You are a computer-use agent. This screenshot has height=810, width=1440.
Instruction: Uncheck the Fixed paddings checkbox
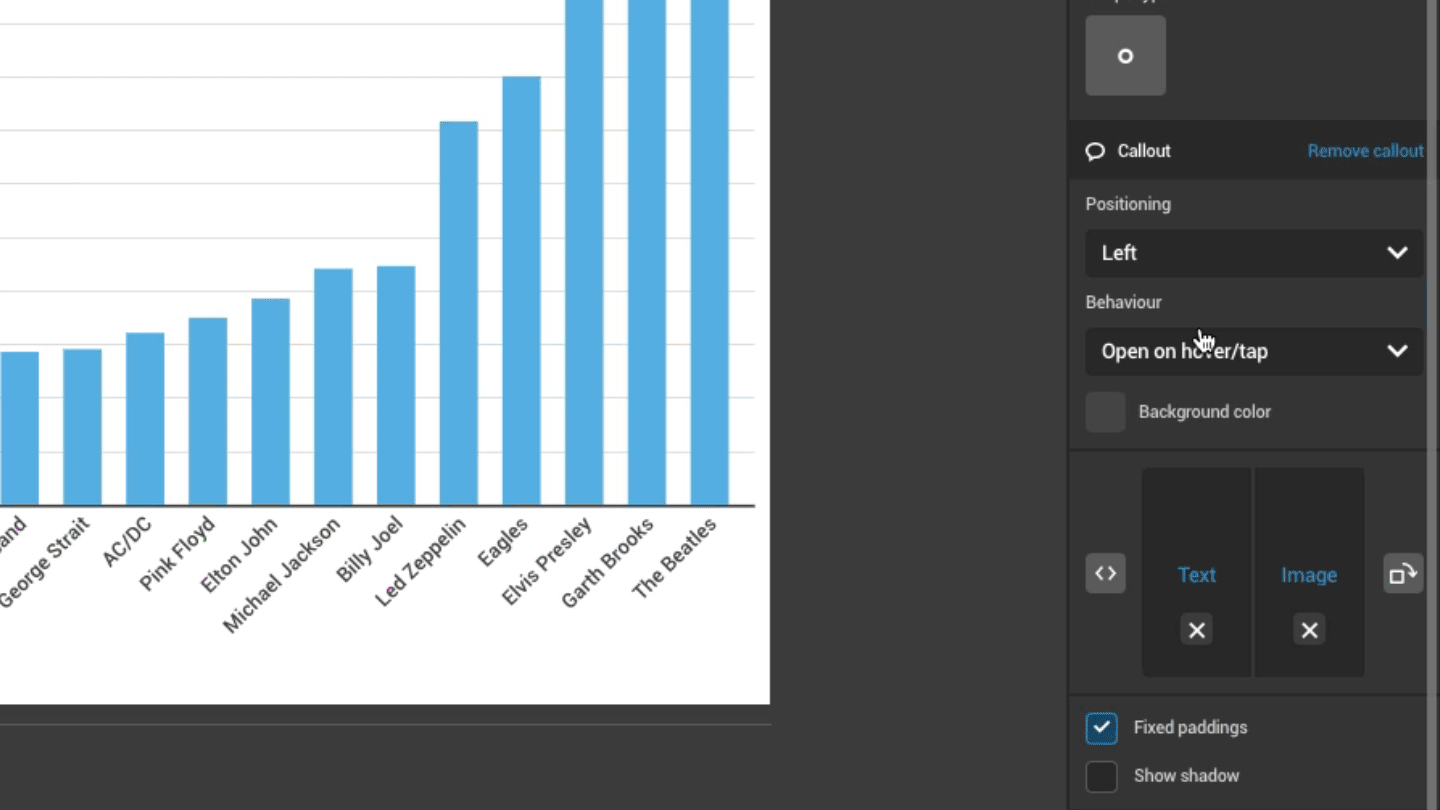pos(1101,728)
